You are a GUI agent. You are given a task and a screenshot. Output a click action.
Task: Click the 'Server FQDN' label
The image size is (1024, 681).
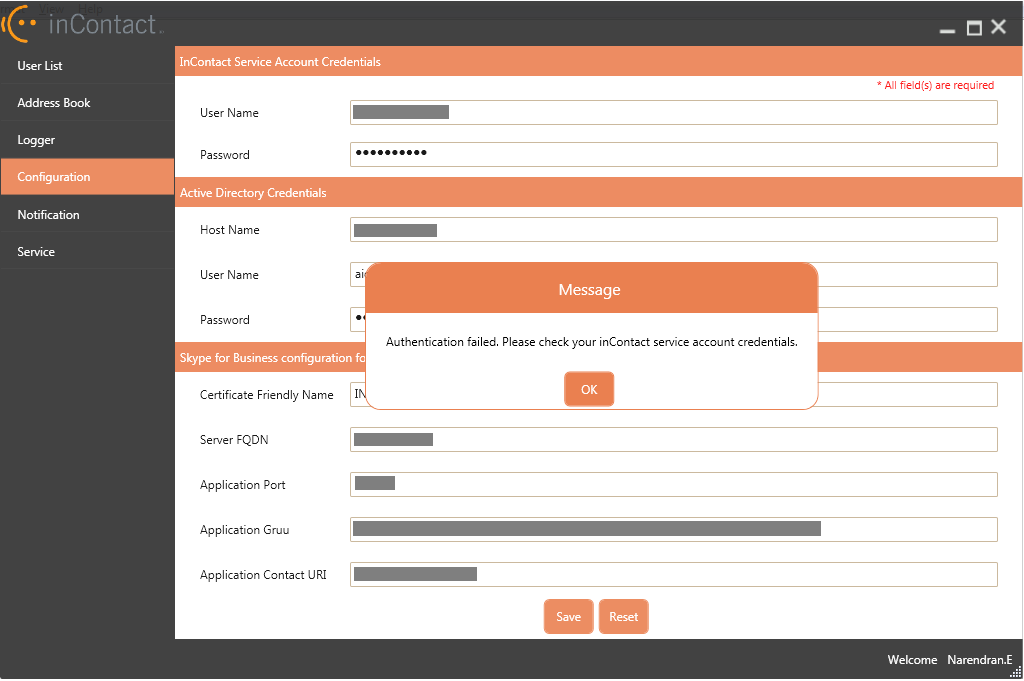point(234,440)
